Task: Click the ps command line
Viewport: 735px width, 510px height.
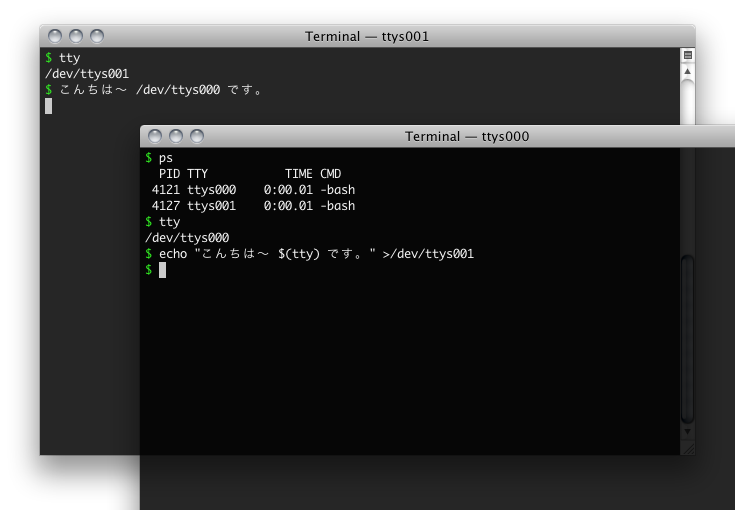Action: click(x=159, y=158)
